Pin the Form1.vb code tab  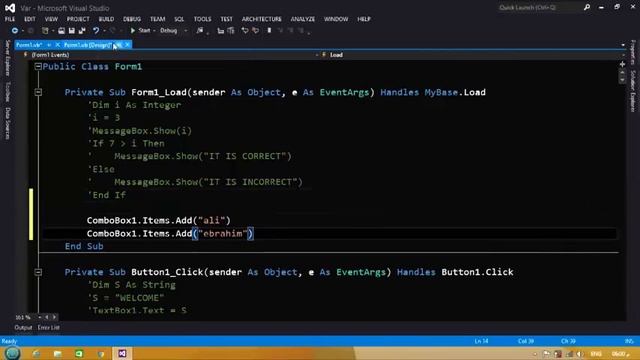pyautogui.click(x=49, y=45)
